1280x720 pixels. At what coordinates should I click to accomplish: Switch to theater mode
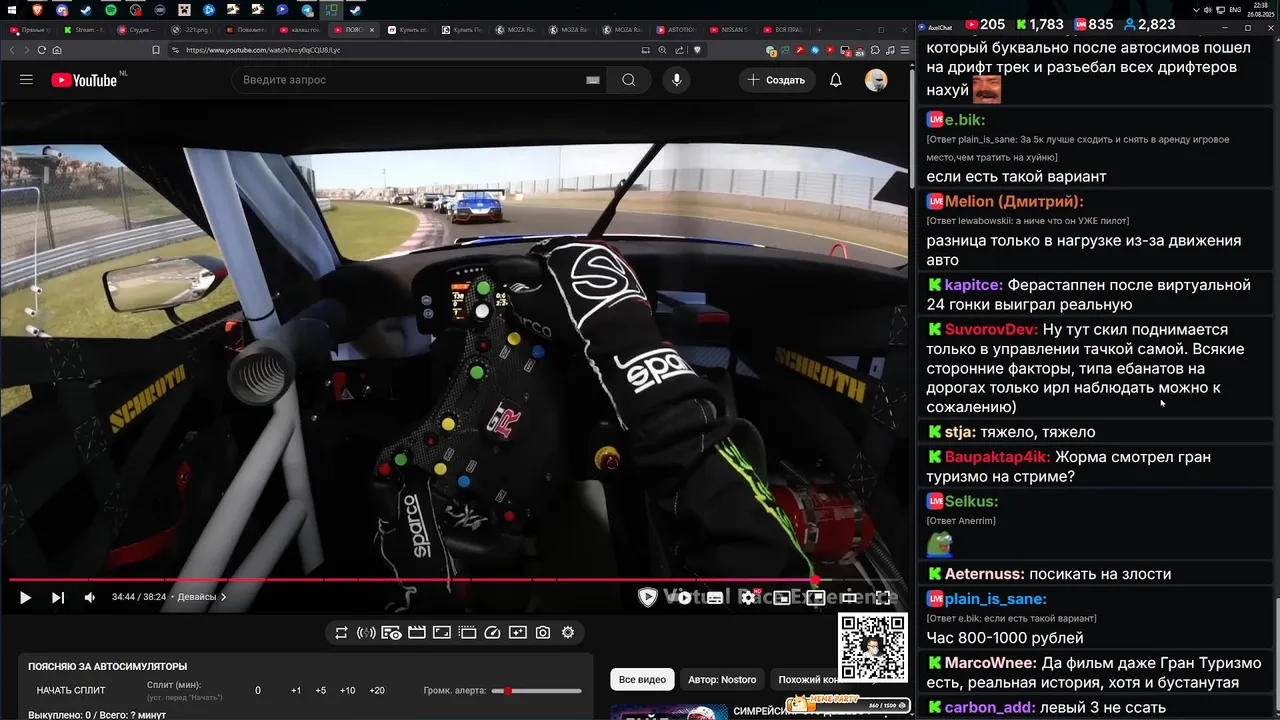[849, 598]
